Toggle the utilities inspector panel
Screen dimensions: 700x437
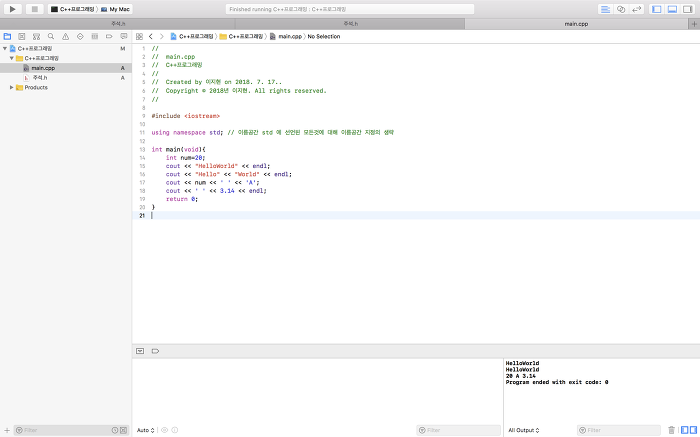[x=688, y=9]
